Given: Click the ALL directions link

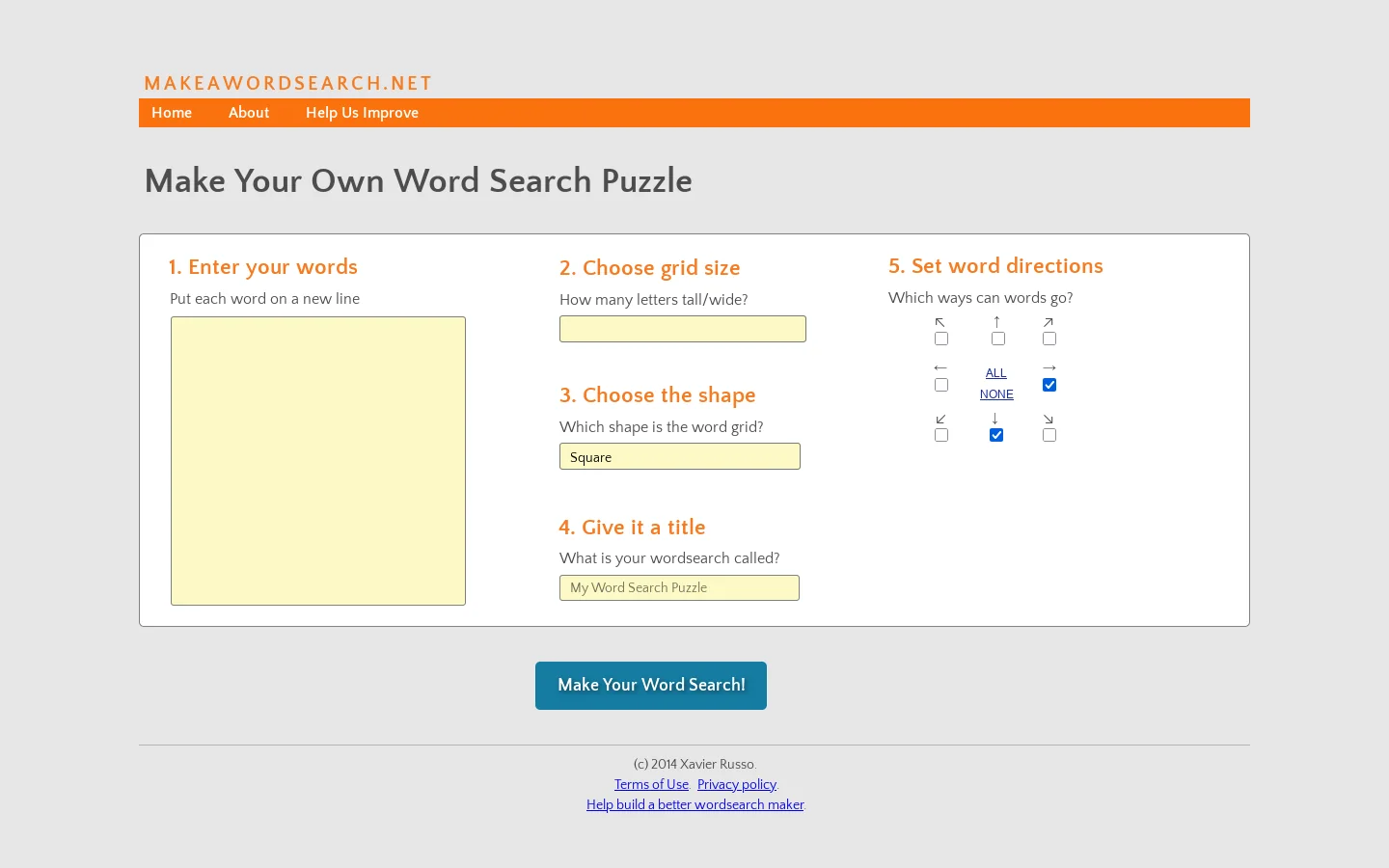Looking at the screenshot, I should click(996, 373).
